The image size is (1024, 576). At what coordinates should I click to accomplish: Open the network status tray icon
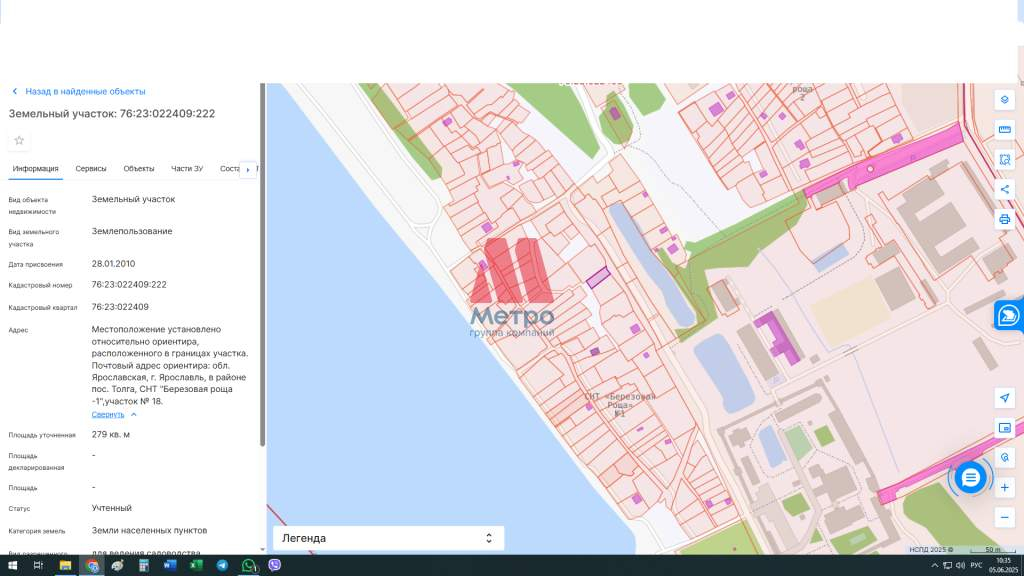[947, 566]
